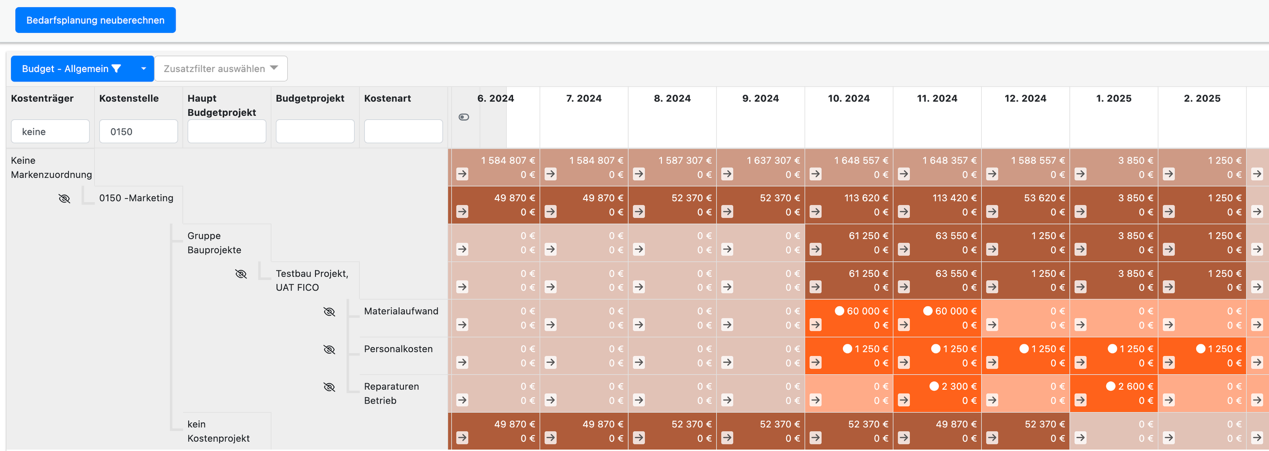The image size is (1269, 451).
Task: Click arrow icon in Materialaufwand 10. 2024 cell
Action: pos(816,325)
